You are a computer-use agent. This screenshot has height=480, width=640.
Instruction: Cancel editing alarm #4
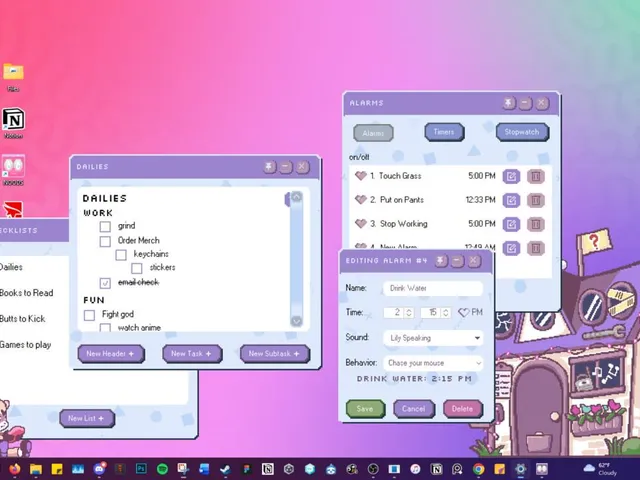tap(413, 409)
